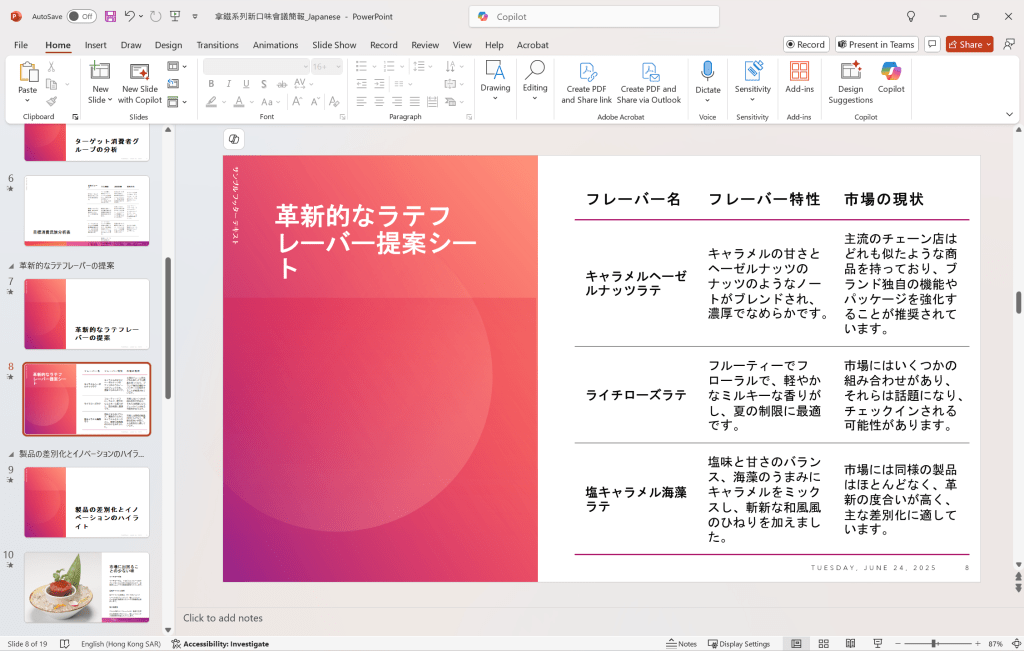Toggle AutoSave switch

pyautogui.click(x=81, y=16)
